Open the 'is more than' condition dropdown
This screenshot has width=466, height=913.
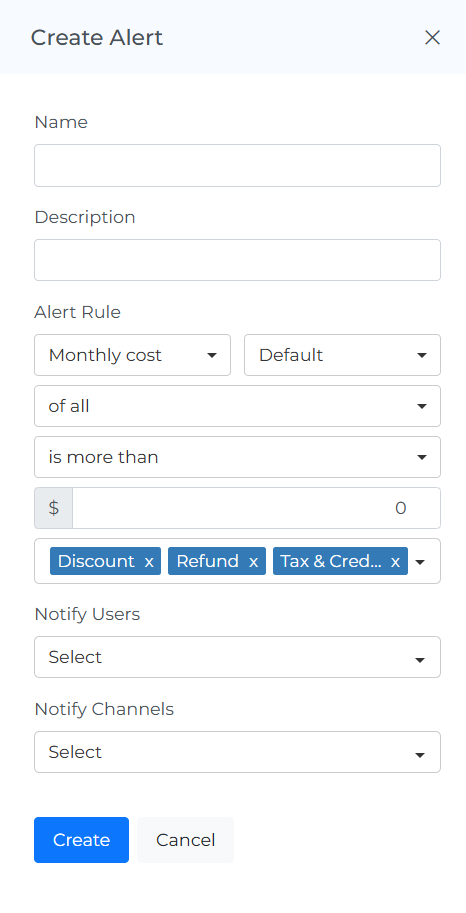click(x=238, y=457)
